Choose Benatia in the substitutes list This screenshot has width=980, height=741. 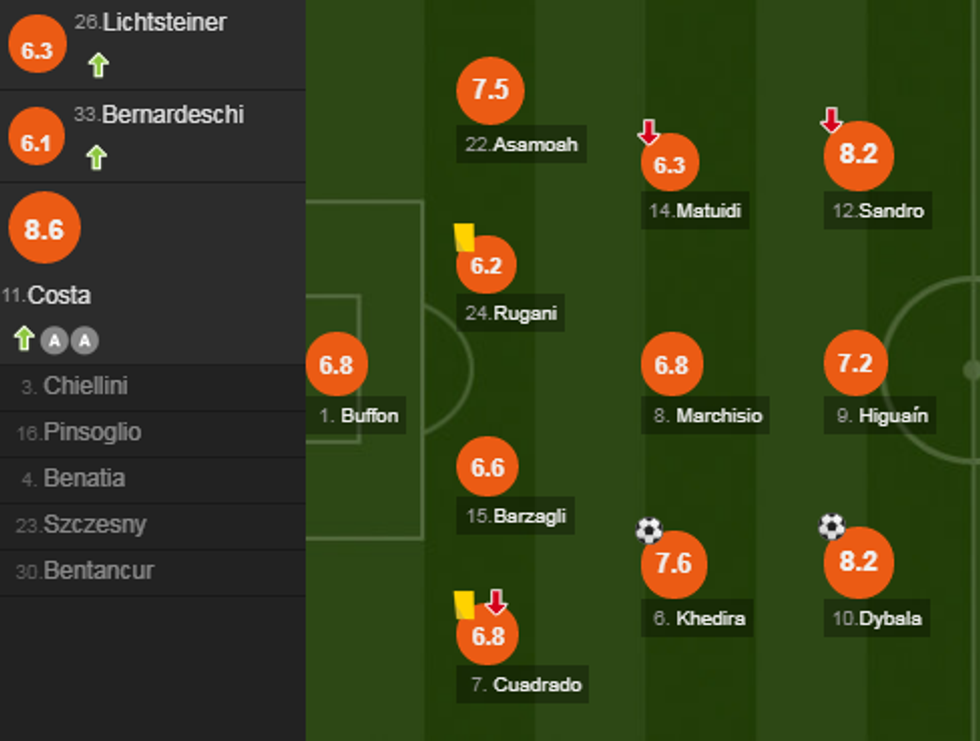click(x=84, y=479)
